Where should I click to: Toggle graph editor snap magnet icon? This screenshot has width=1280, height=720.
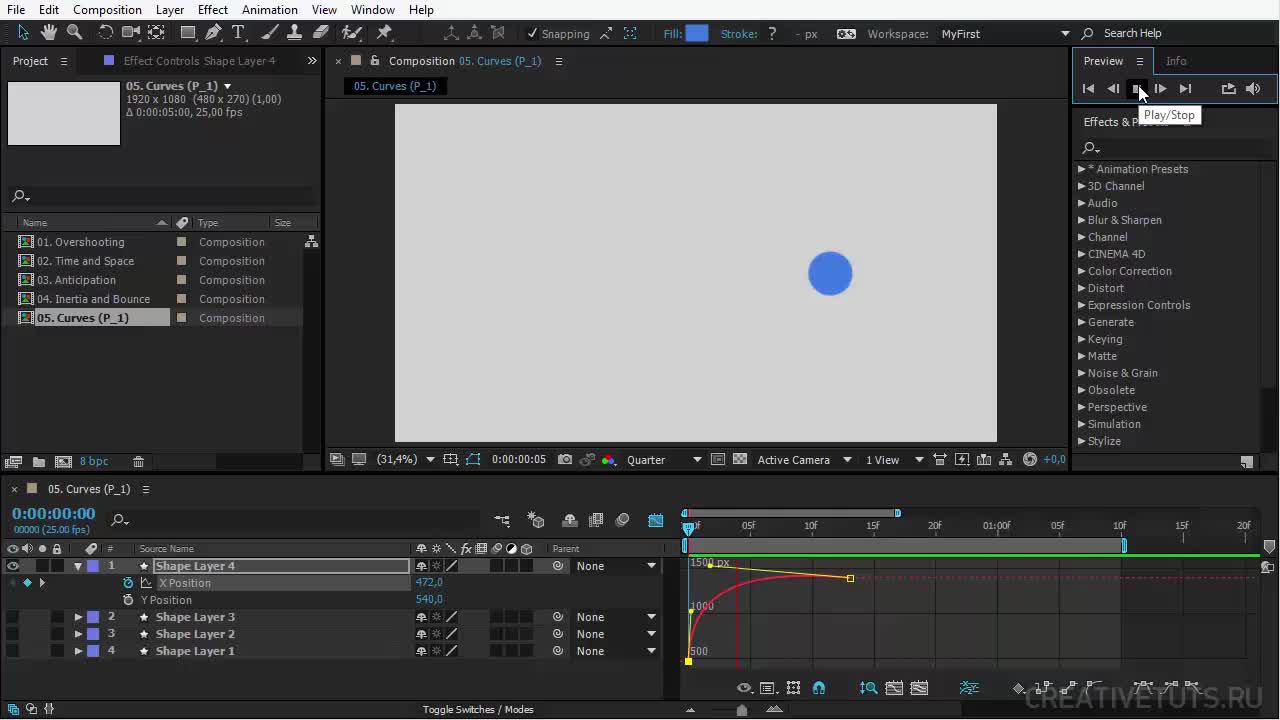[819, 688]
